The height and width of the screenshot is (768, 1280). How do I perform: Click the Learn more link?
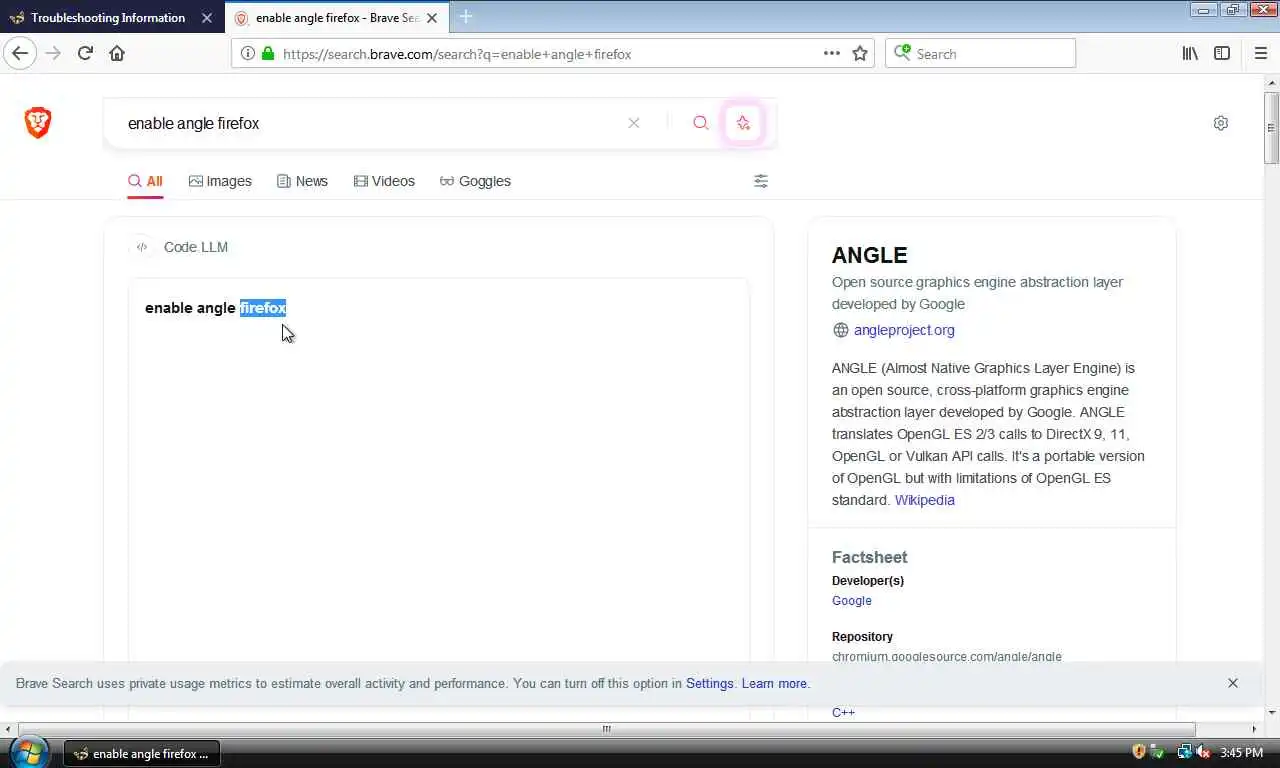[775, 684]
